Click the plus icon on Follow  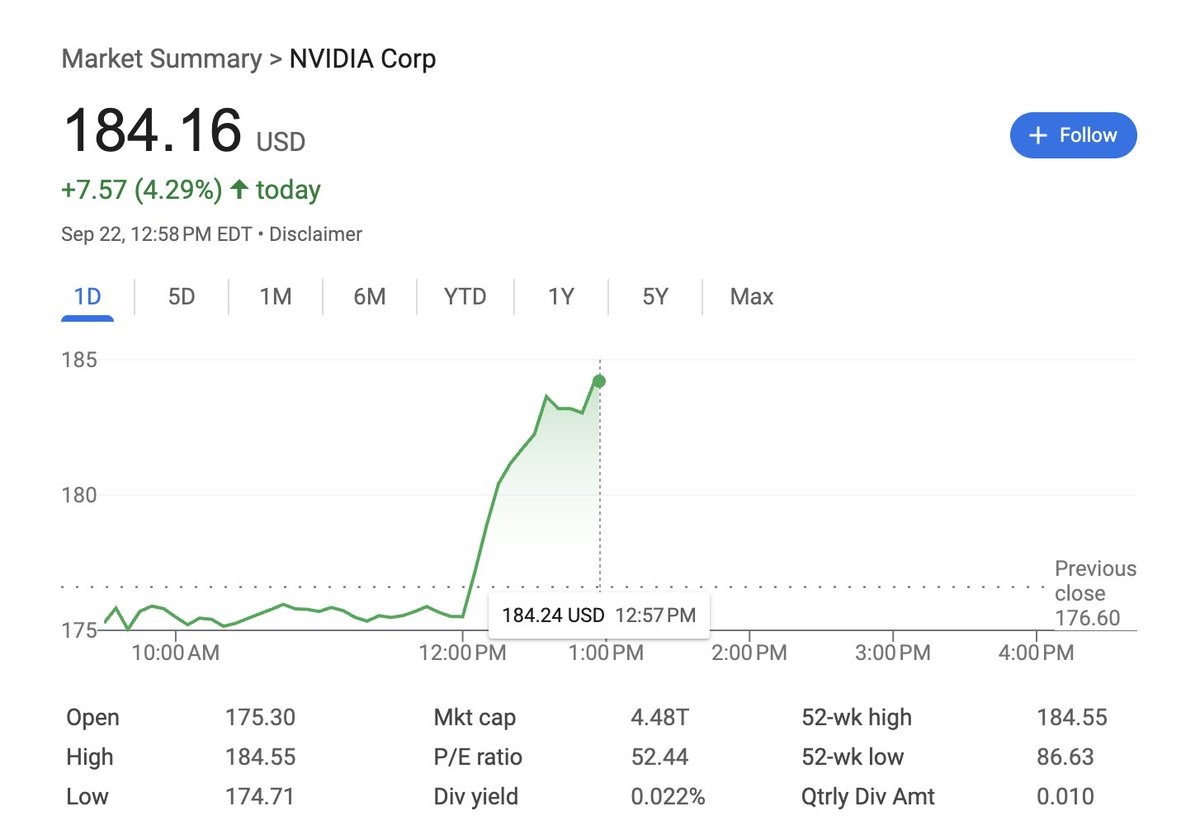click(1038, 135)
